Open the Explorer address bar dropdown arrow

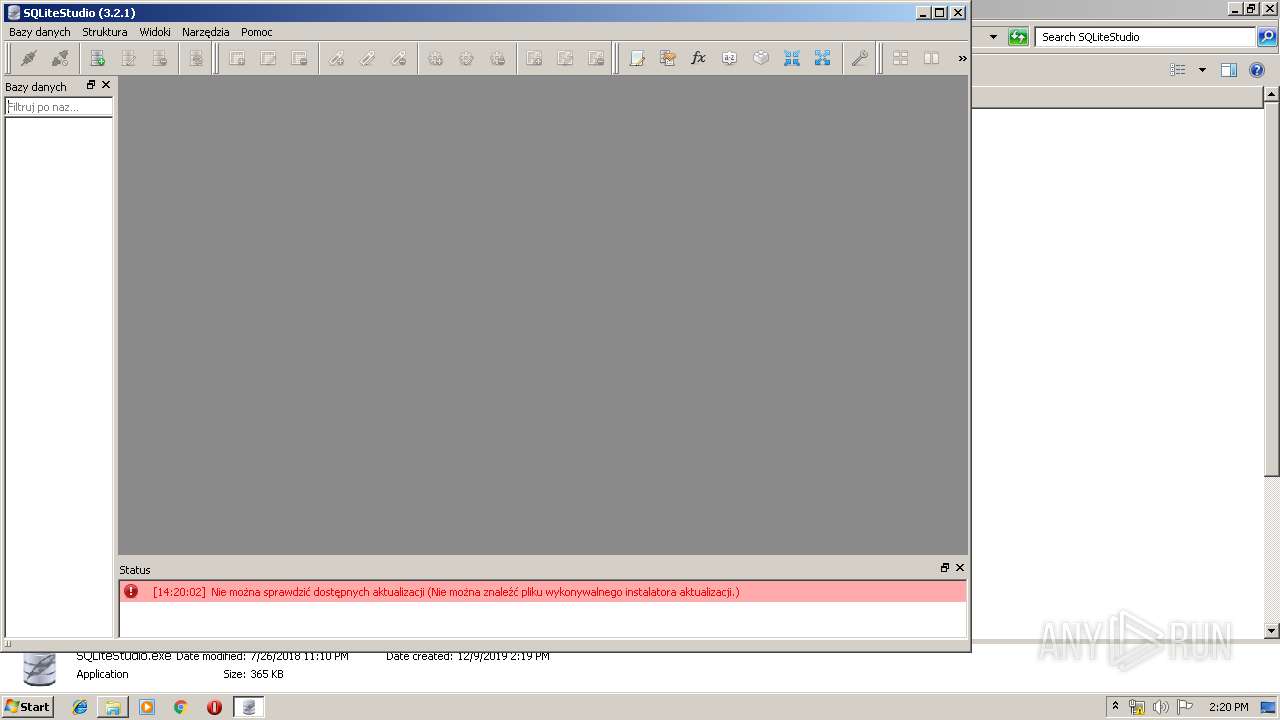(993, 37)
